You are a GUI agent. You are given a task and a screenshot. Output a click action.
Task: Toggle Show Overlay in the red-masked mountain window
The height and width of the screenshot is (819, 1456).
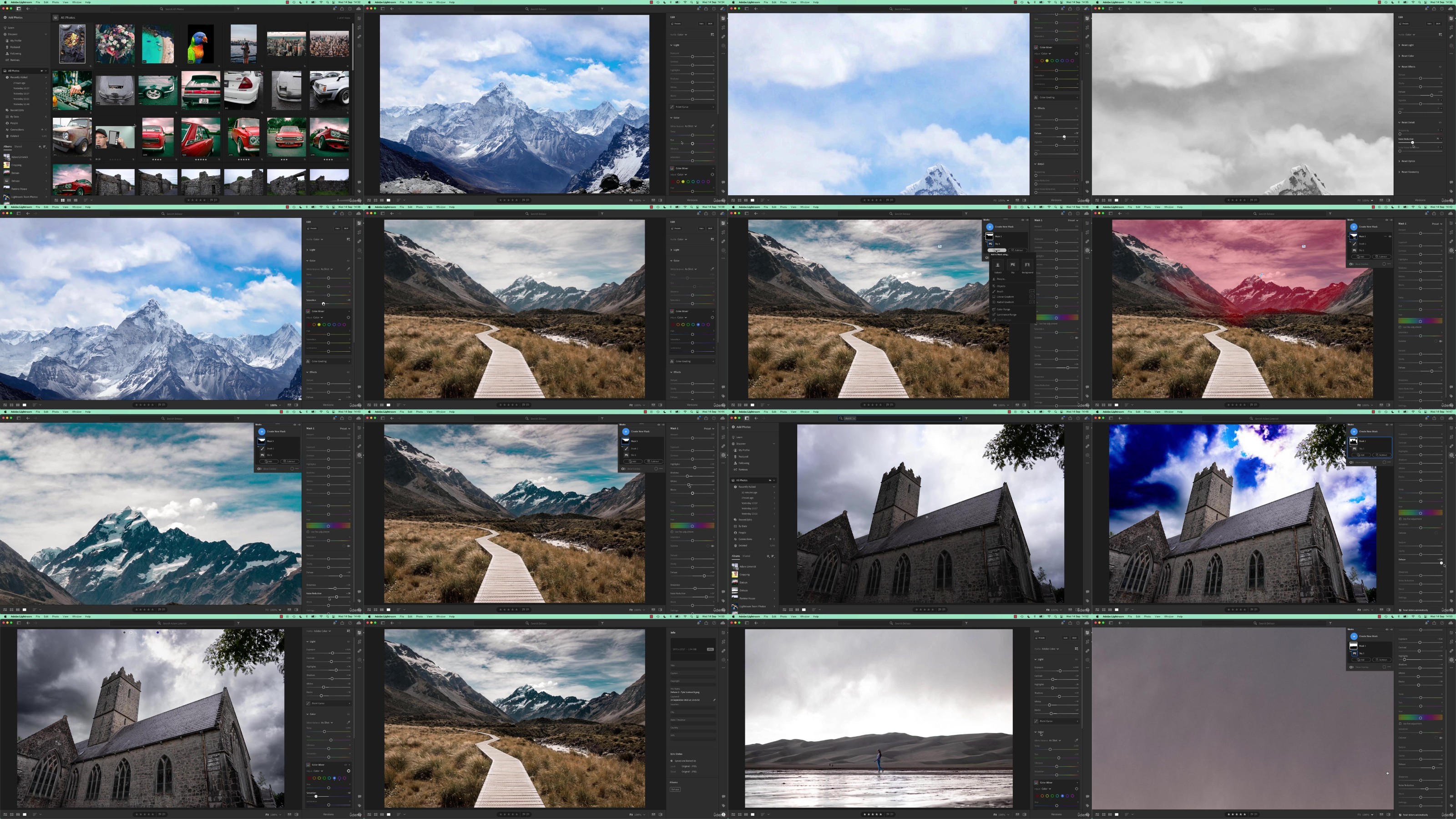(x=1351, y=263)
